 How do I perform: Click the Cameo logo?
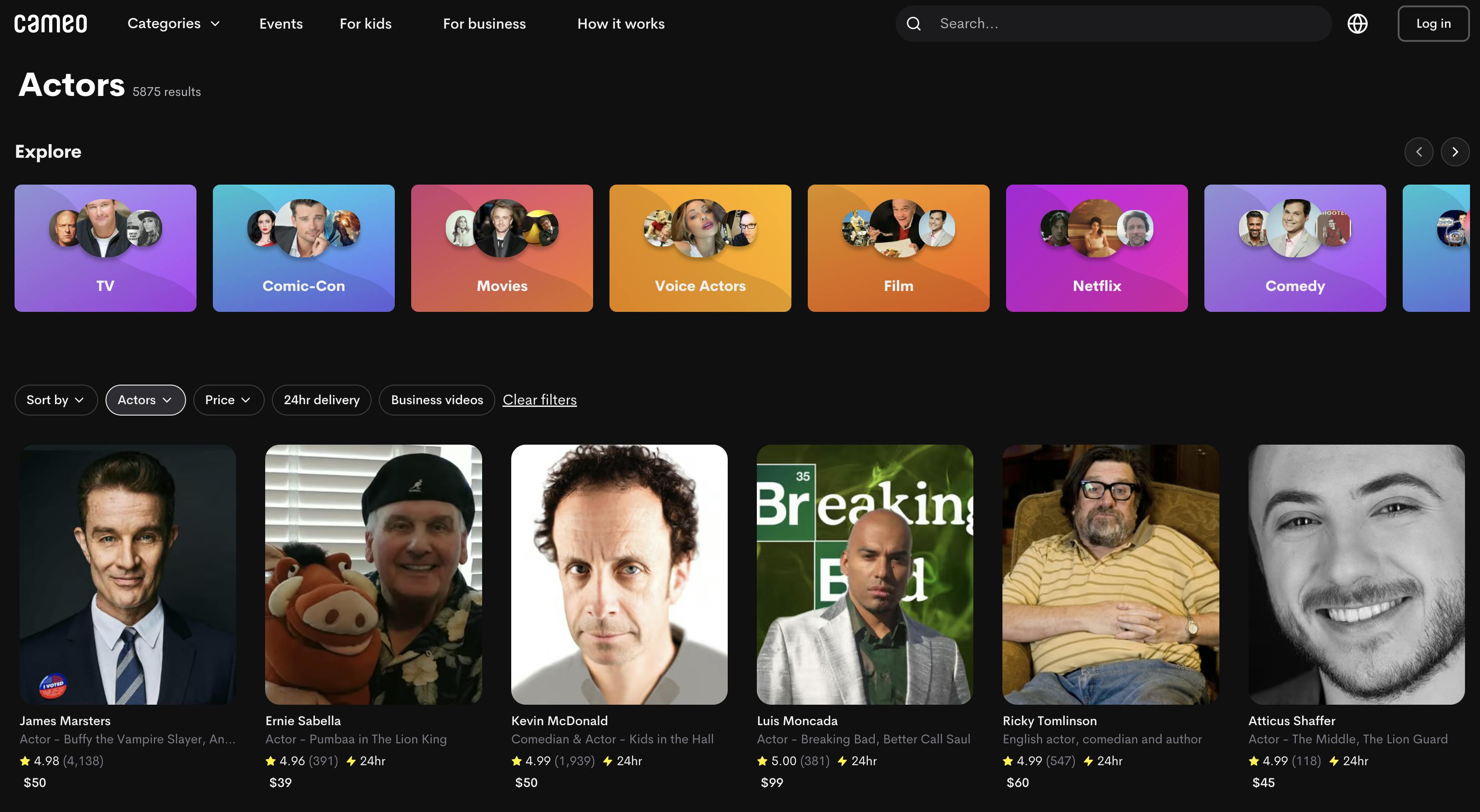[50, 24]
